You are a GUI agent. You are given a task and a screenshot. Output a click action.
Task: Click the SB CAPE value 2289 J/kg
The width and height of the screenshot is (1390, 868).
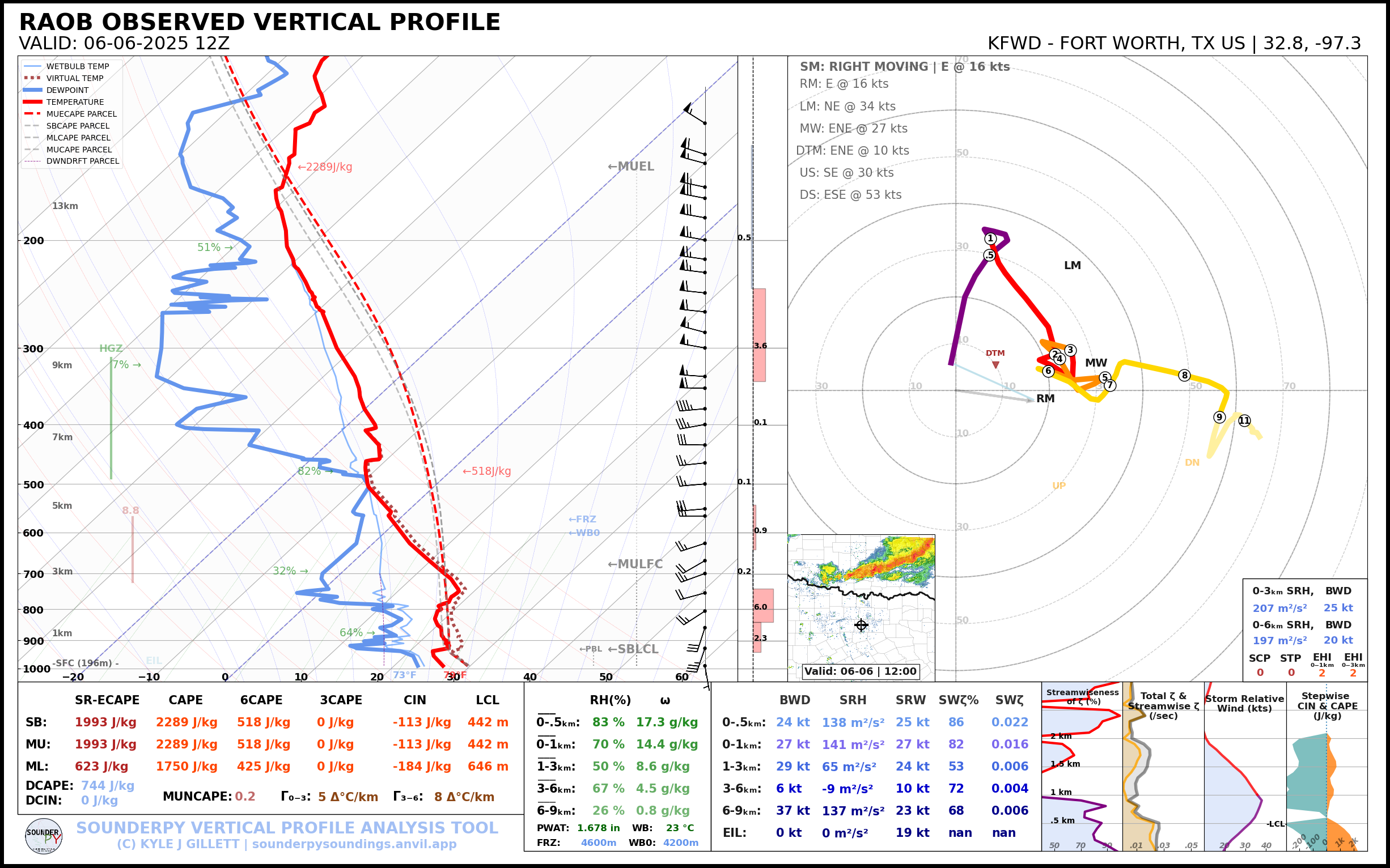186,722
